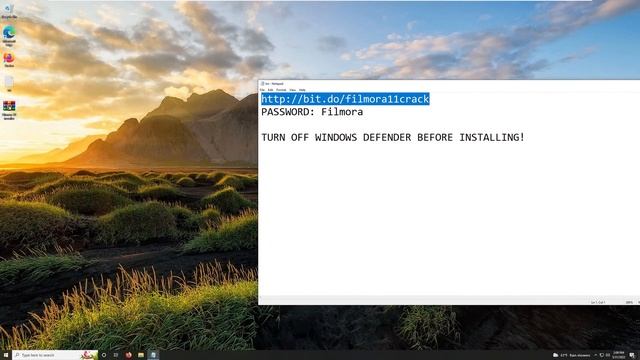The image size is (640, 360).
Task: Select the Filmora installer archive on desktop
Action: [x=9, y=110]
